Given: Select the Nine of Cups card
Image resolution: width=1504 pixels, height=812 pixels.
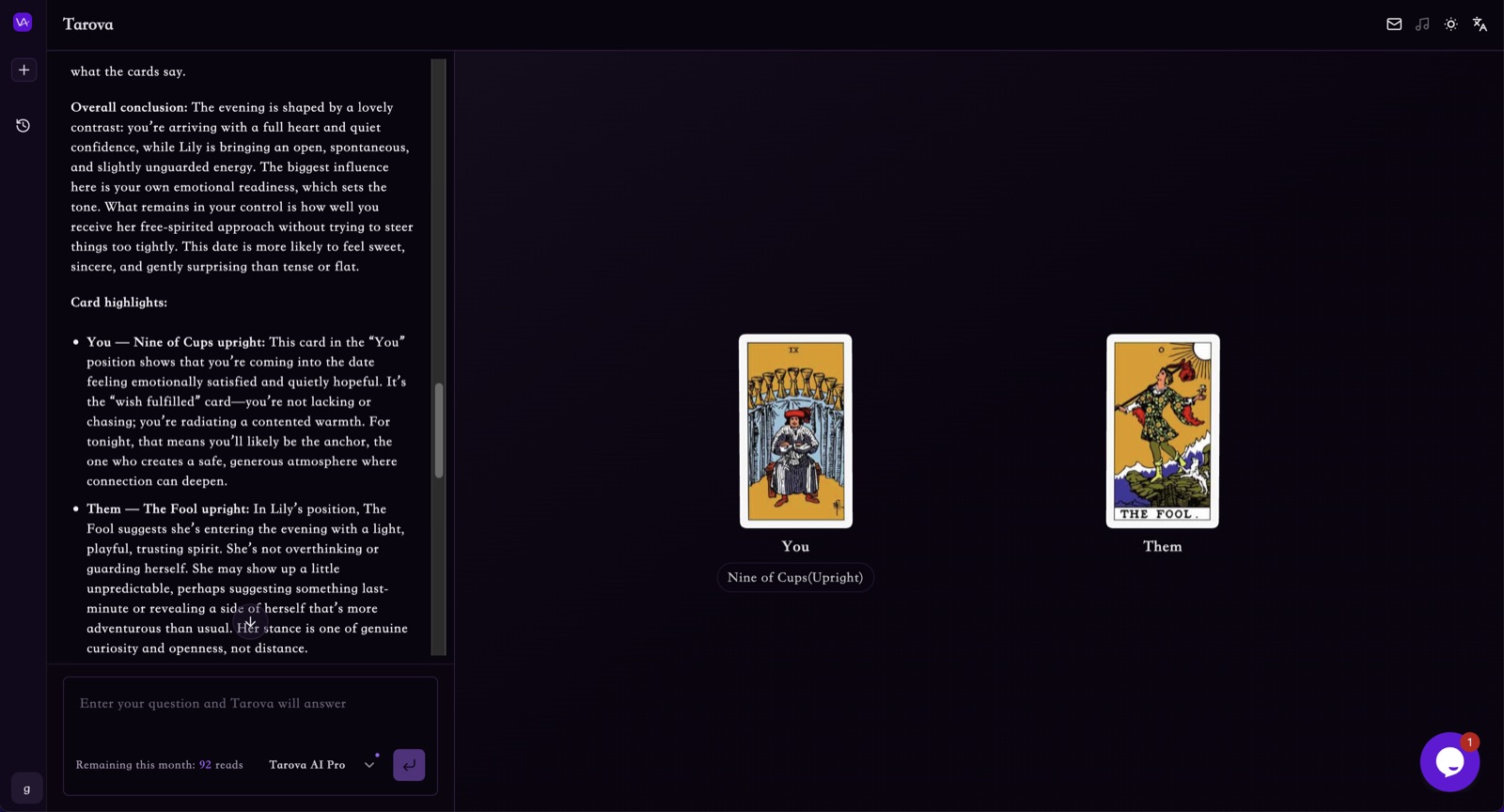Looking at the screenshot, I should 795,431.
